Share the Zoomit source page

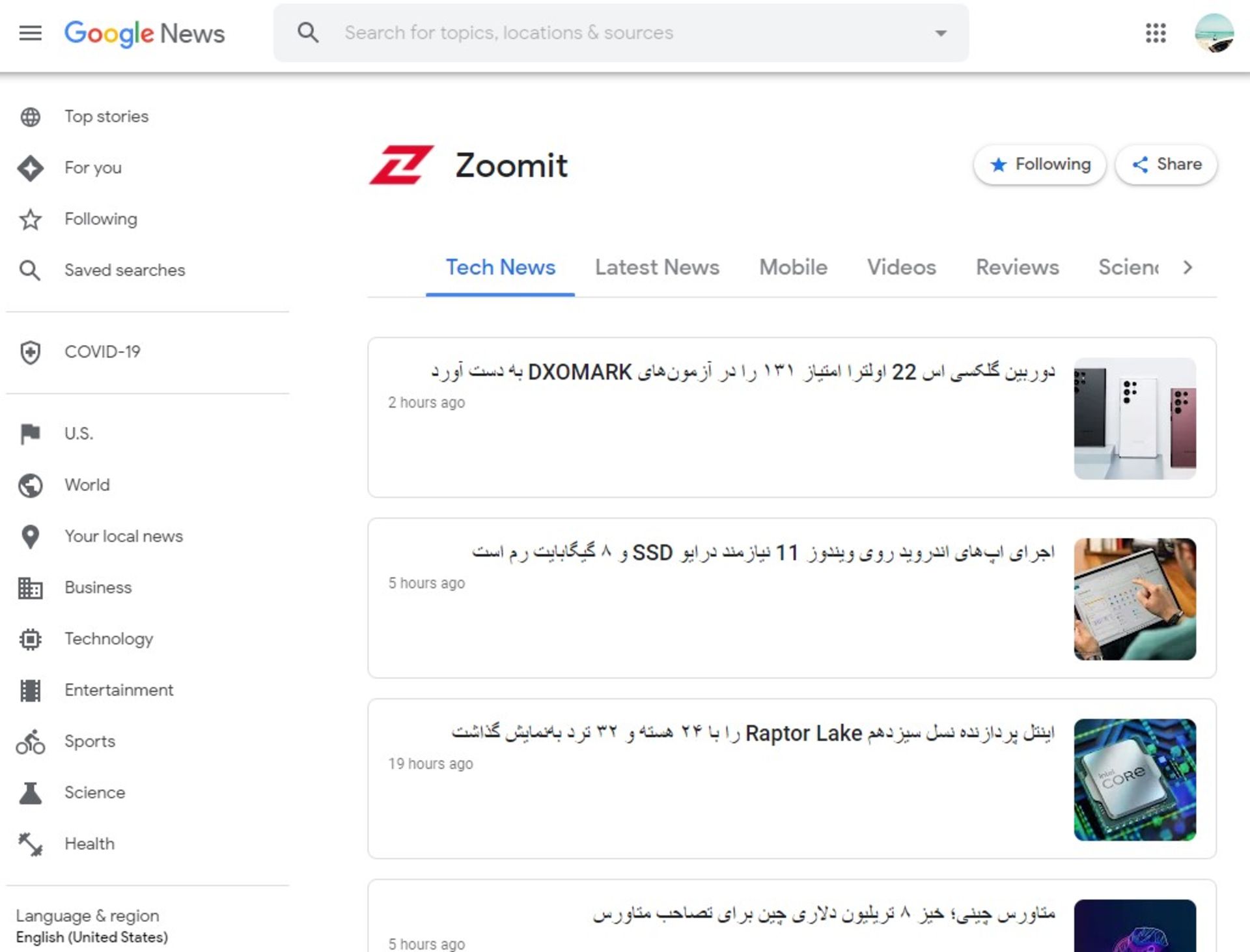click(1166, 164)
